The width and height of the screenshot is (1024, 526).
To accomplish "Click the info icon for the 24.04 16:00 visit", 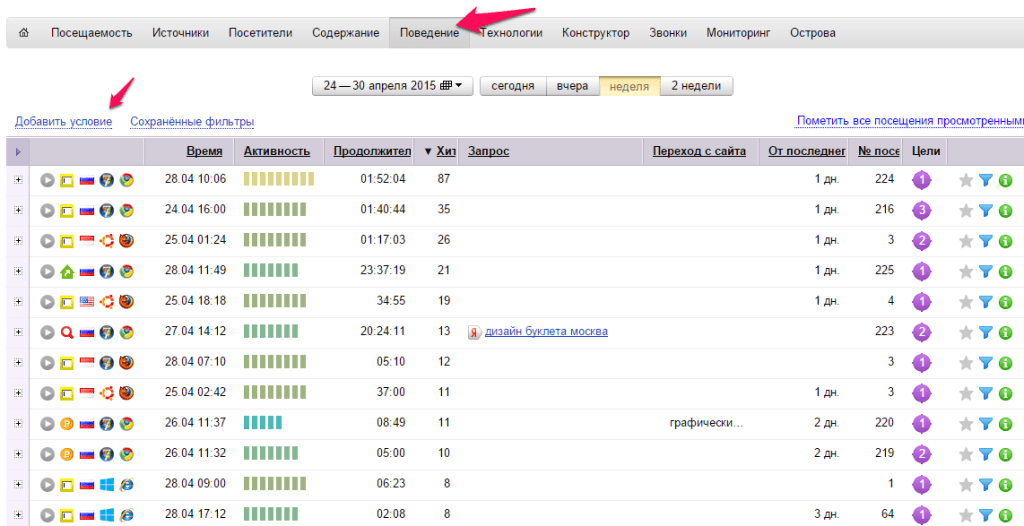I will point(1005,210).
